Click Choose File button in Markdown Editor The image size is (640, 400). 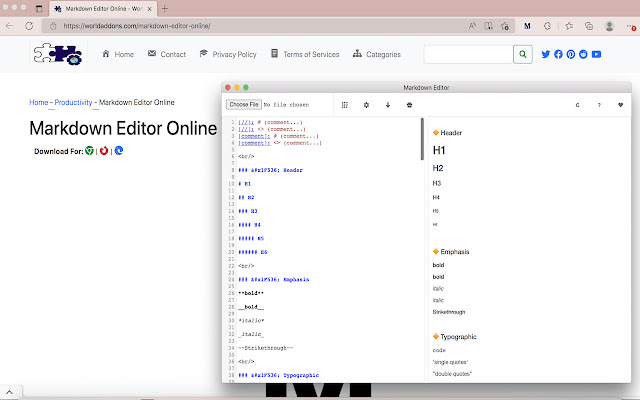pyautogui.click(x=244, y=104)
